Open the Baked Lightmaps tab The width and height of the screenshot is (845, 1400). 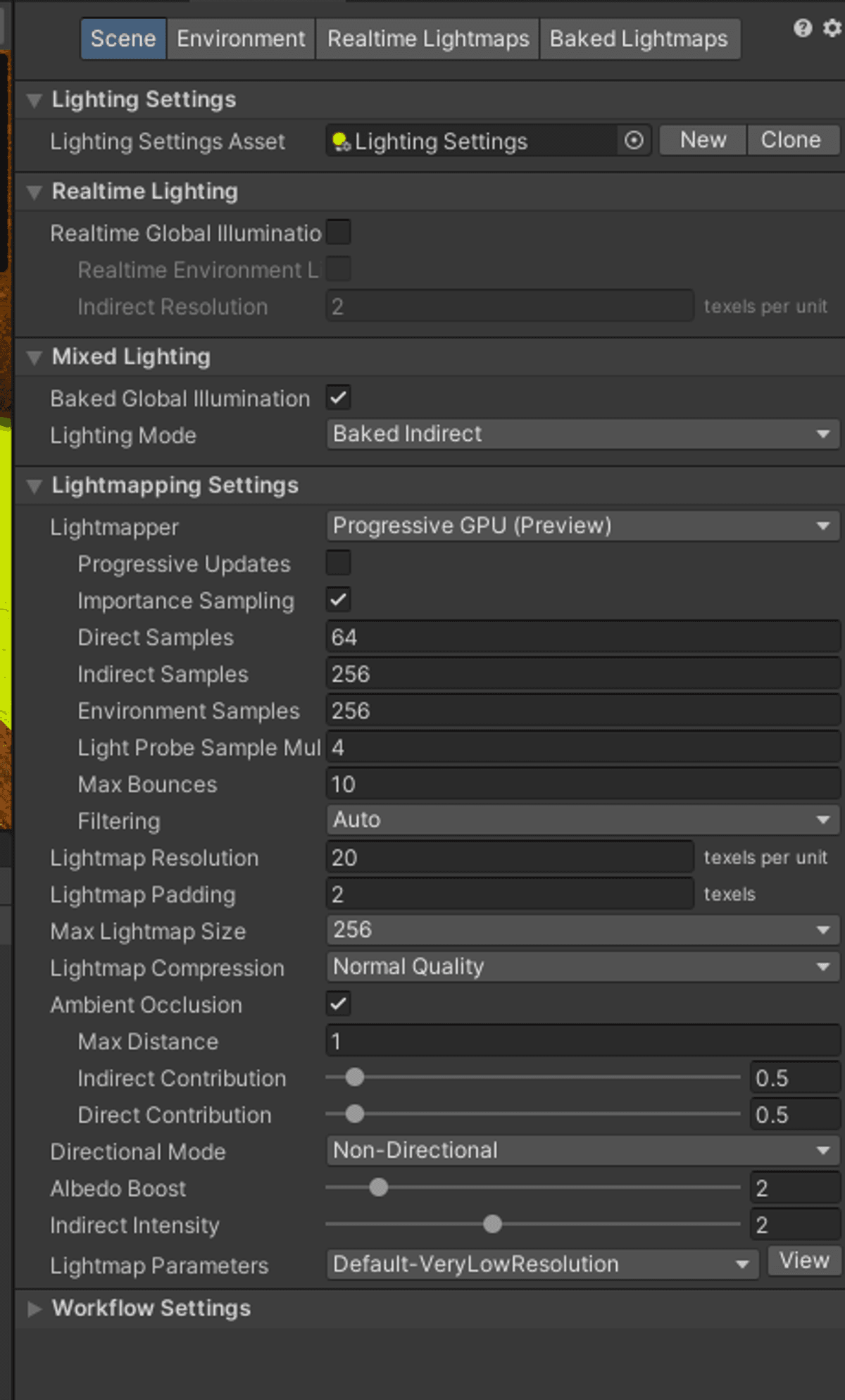[639, 39]
